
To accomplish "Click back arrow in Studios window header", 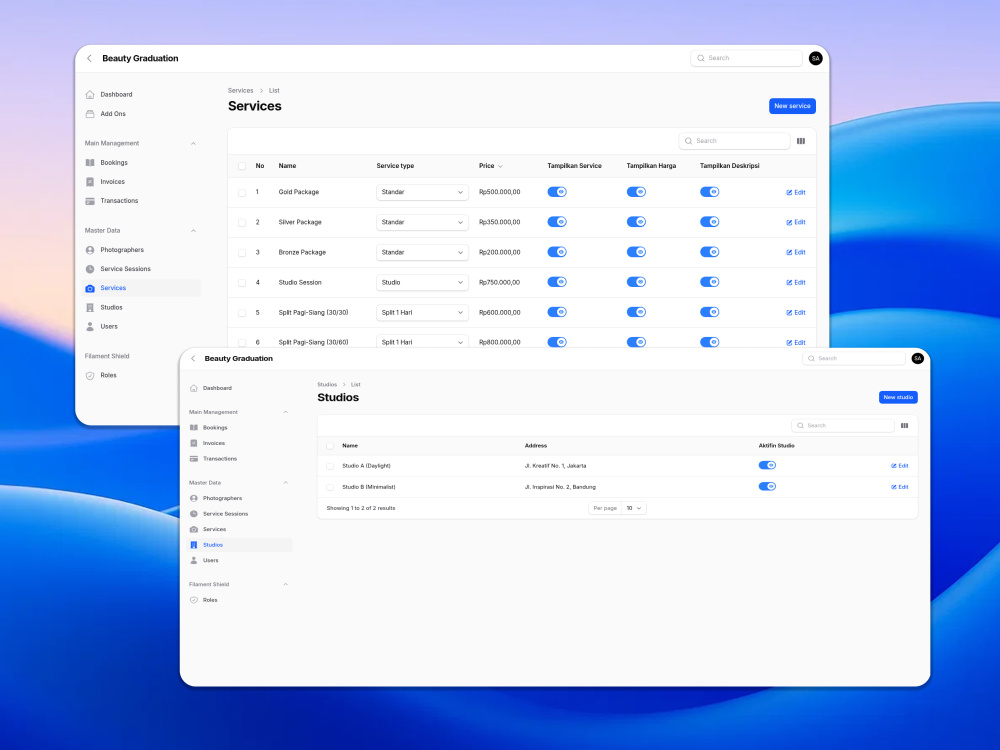I will point(193,358).
